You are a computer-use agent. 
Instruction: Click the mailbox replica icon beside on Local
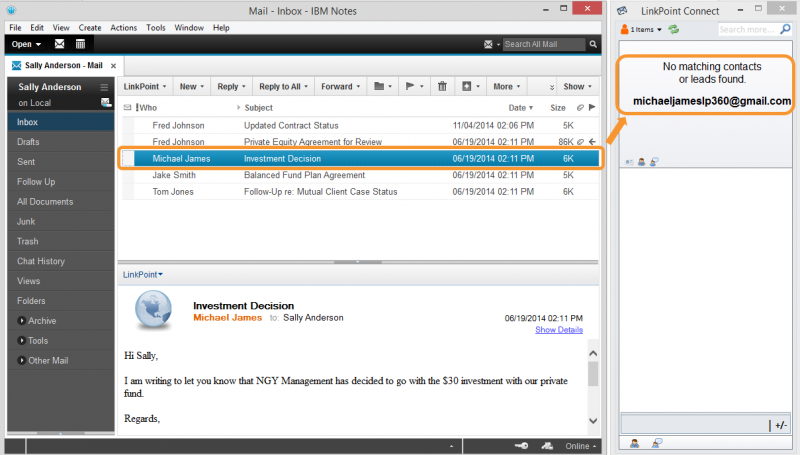coord(106,103)
